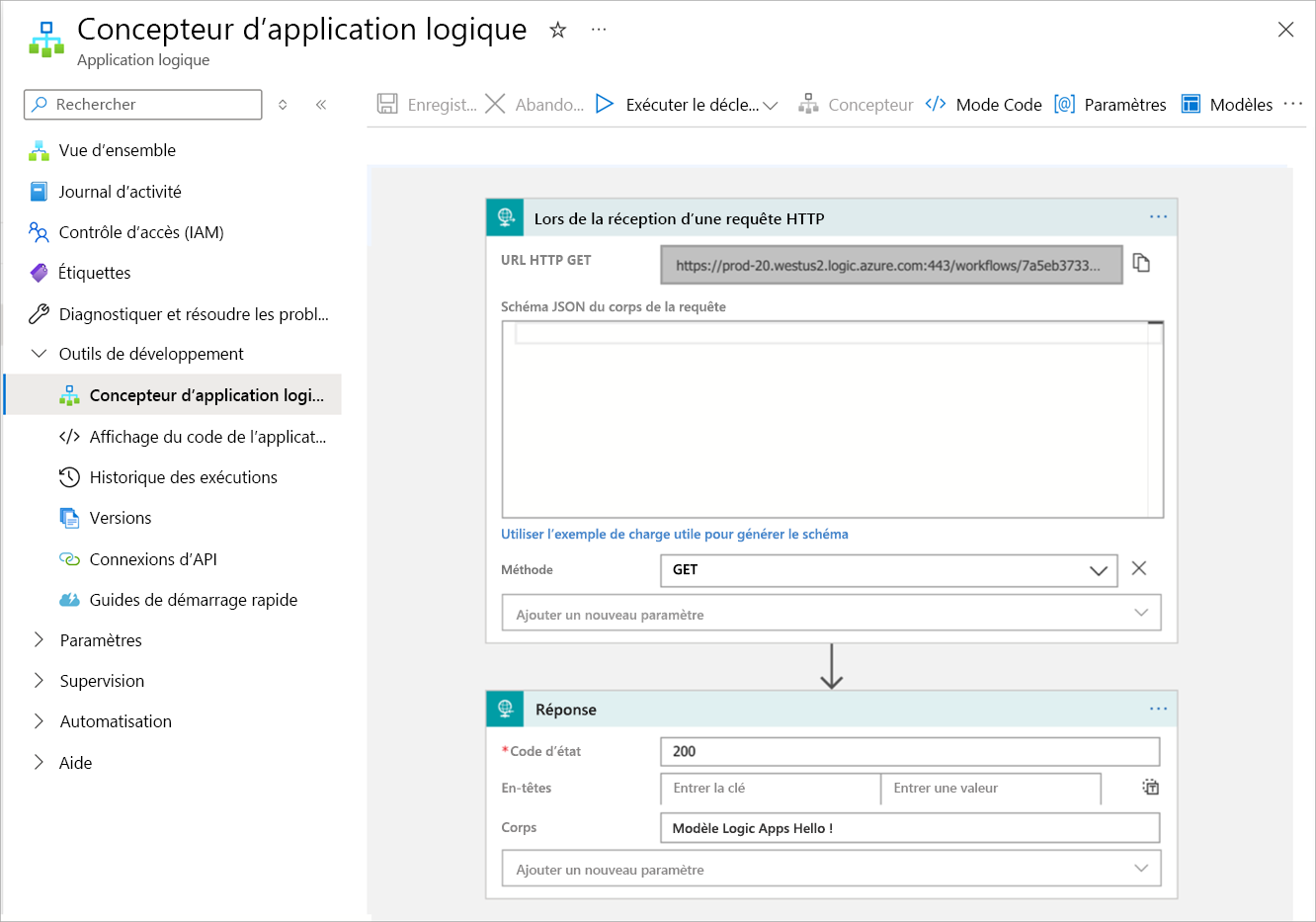
Task: Open Modèles templates from toolbar
Action: coord(1227,104)
